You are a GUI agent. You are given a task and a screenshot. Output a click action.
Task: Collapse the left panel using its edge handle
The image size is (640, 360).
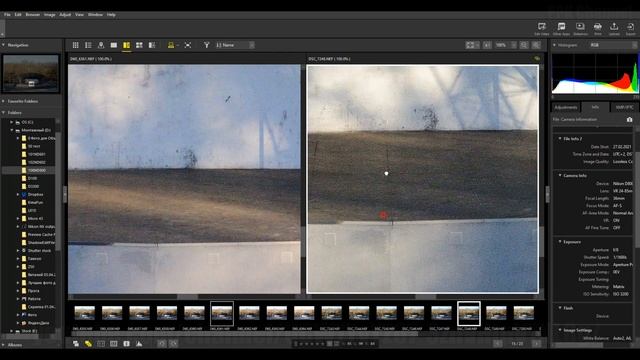(x=64, y=194)
